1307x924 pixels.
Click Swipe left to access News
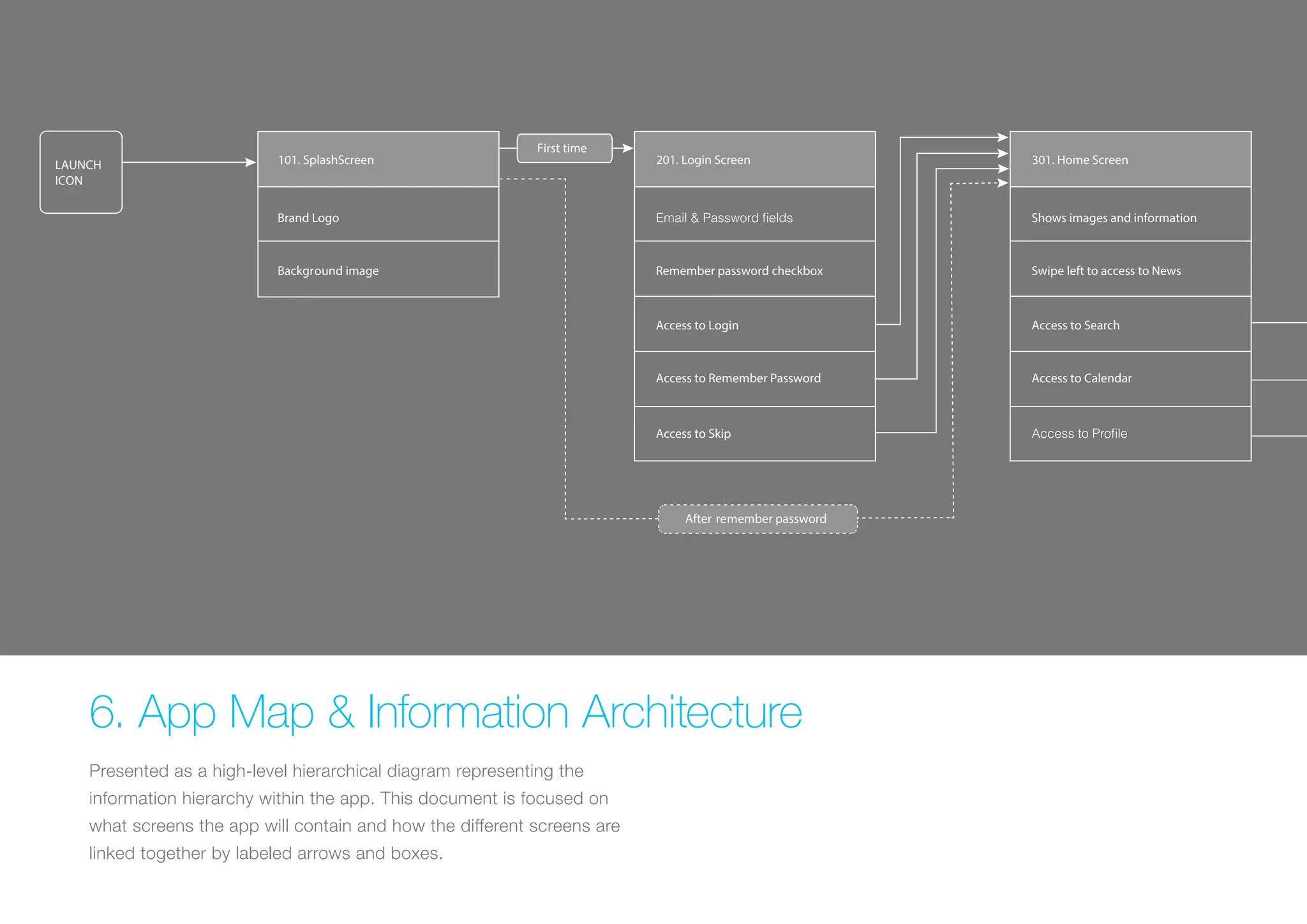[1130, 269]
